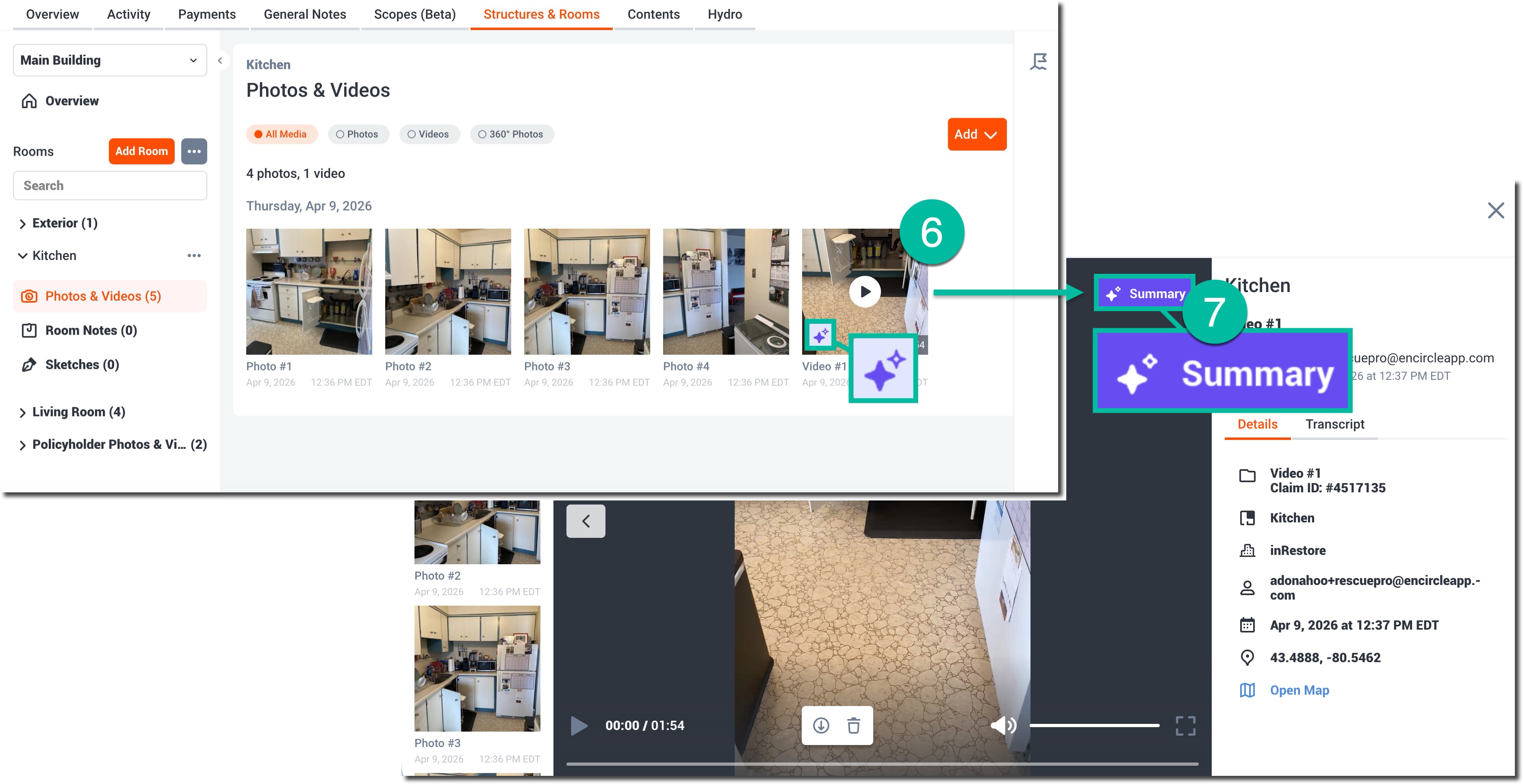1523x784 pixels.
Task: Enter fullscreen mode on the video
Action: [x=1185, y=726]
